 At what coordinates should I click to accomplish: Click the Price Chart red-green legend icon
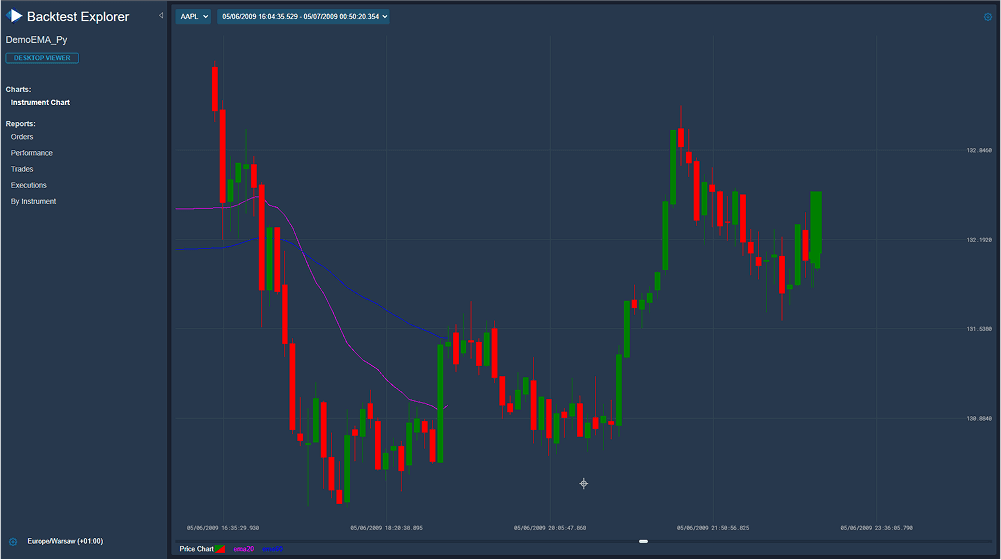pyautogui.click(x=221, y=549)
